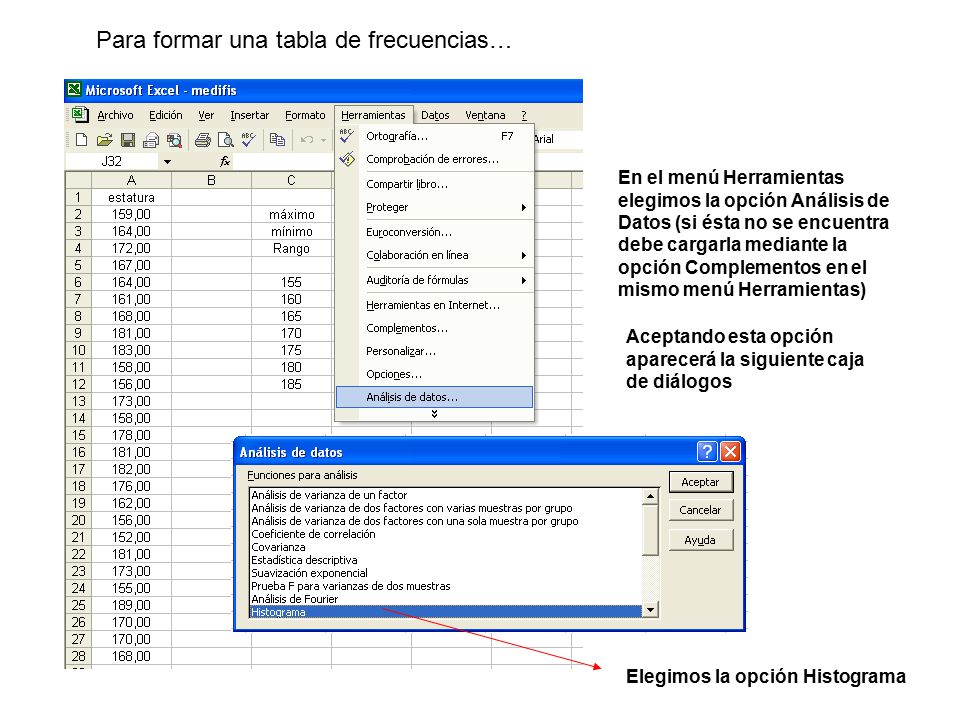Close the Análisis de datos dialog

click(x=730, y=452)
